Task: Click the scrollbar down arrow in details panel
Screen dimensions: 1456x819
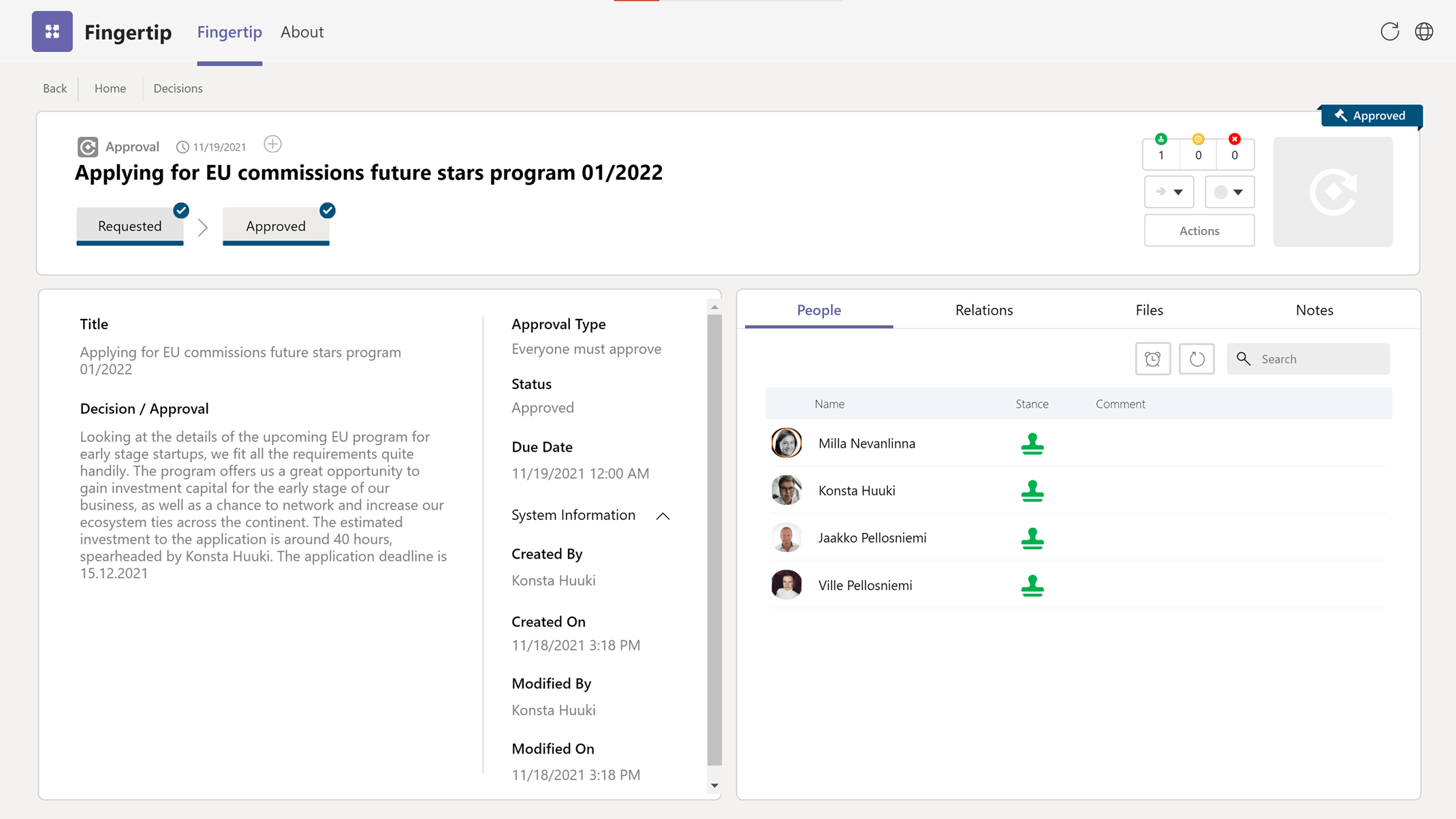Action: [714, 786]
